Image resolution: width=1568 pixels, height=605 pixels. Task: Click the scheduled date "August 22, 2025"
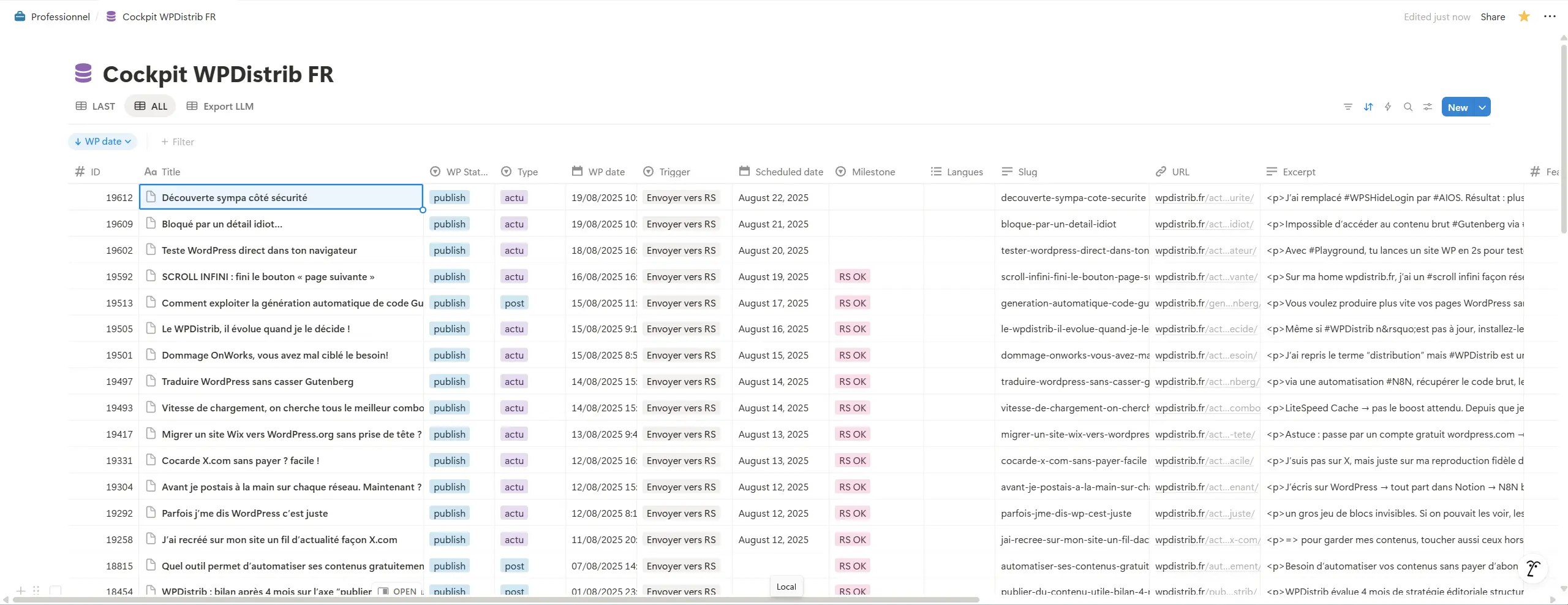point(773,197)
